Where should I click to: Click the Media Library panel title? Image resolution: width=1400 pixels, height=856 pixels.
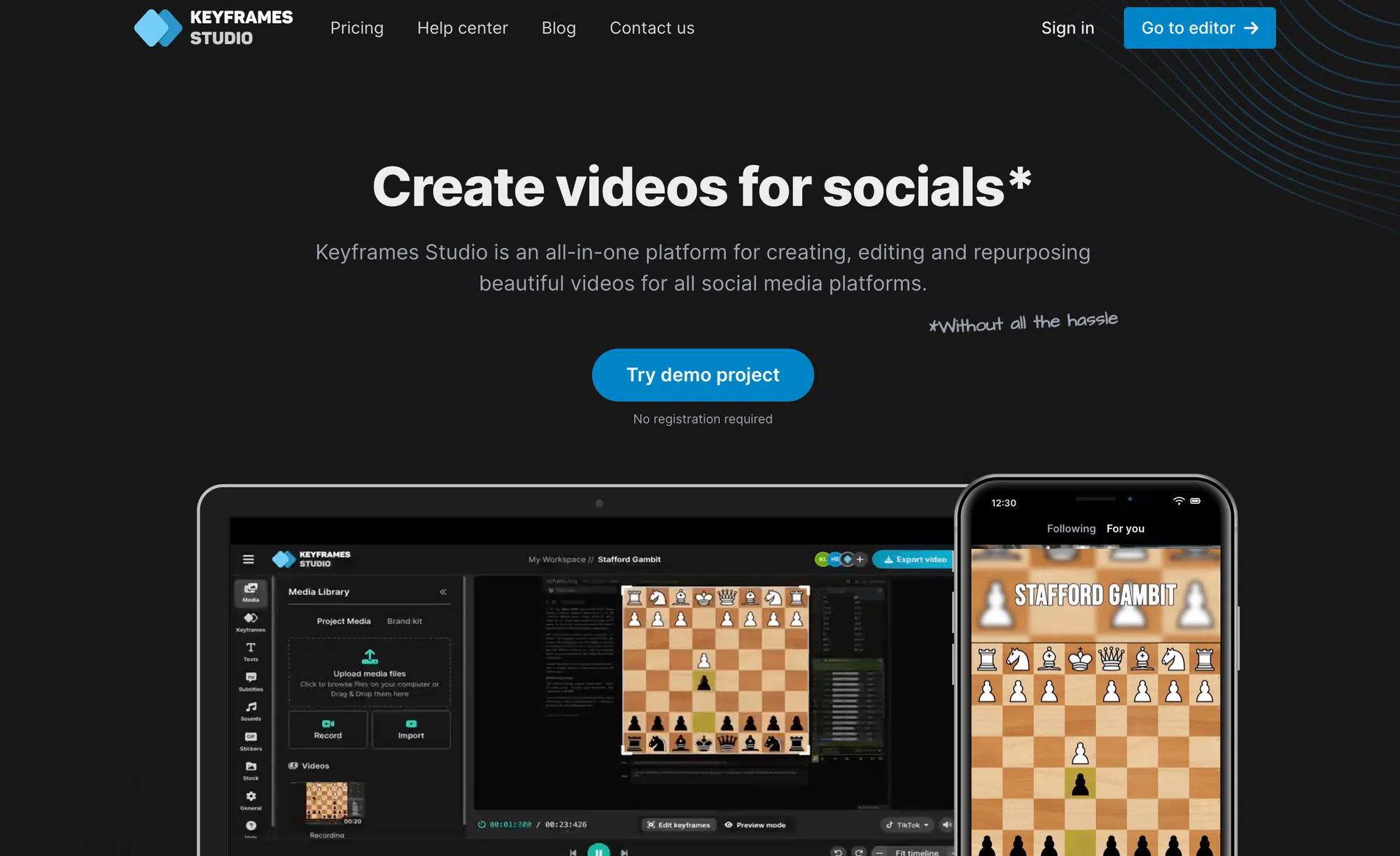coord(318,592)
